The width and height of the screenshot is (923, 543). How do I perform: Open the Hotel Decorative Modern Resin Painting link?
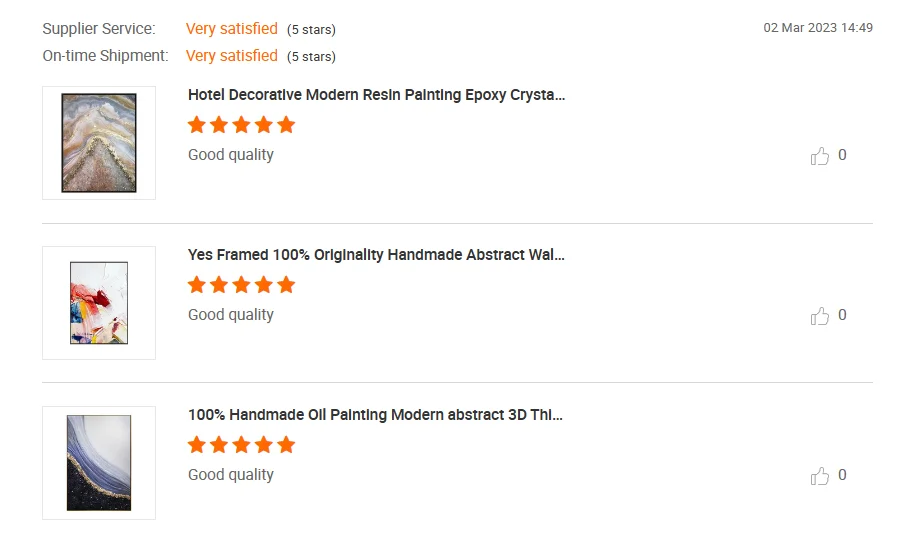pos(376,95)
